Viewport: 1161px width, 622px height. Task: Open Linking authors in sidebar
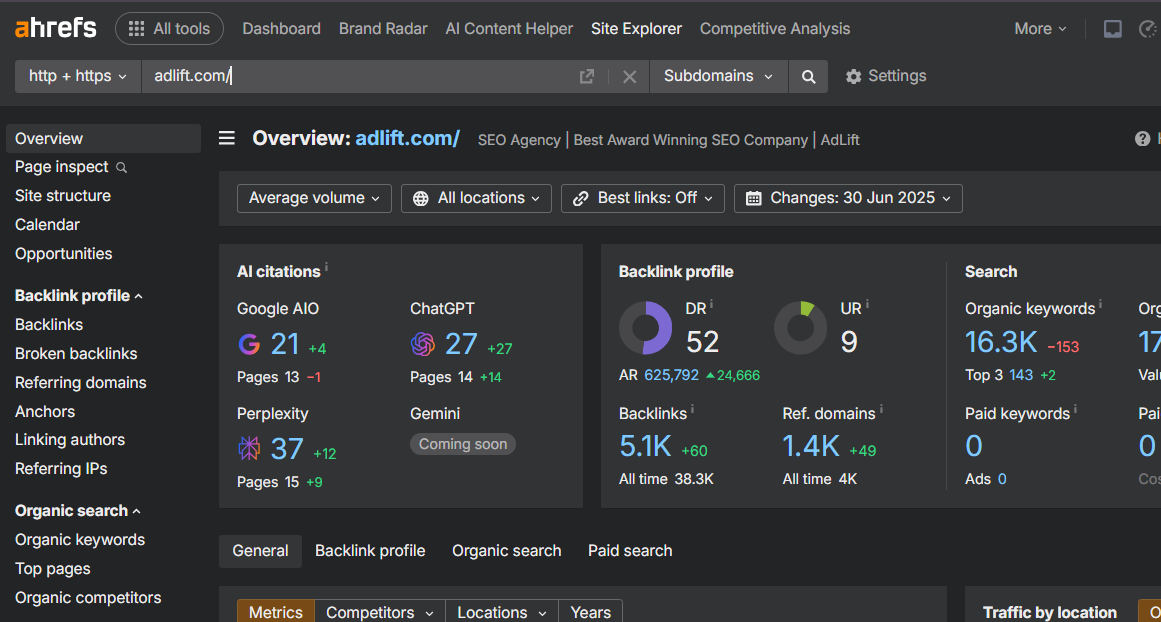click(x=70, y=440)
